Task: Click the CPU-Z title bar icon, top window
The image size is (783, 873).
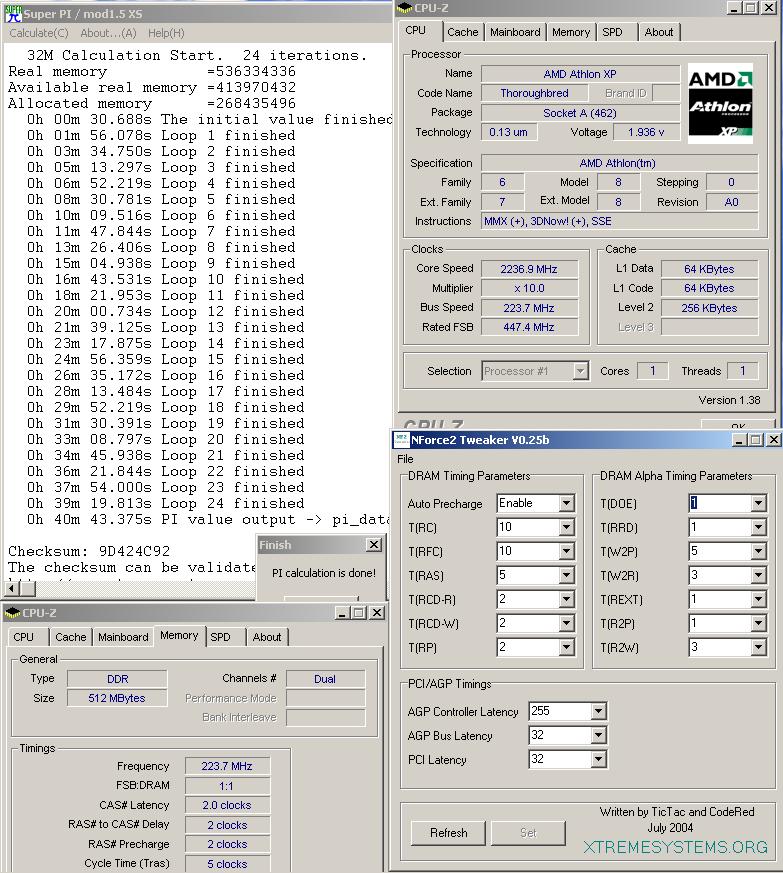Action: click(404, 8)
